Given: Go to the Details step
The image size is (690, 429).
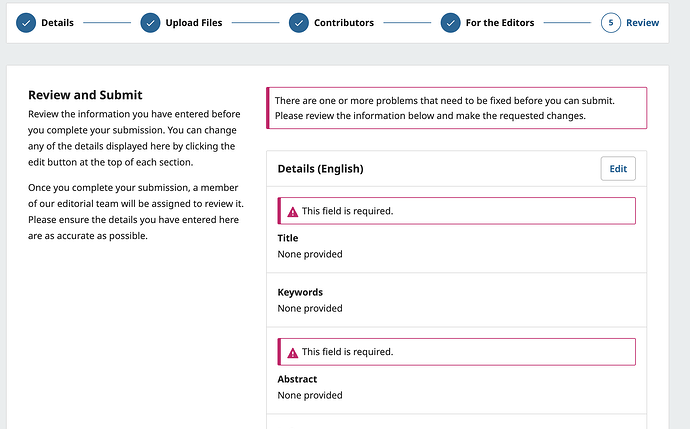Looking at the screenshot, I should click(57, 23).
